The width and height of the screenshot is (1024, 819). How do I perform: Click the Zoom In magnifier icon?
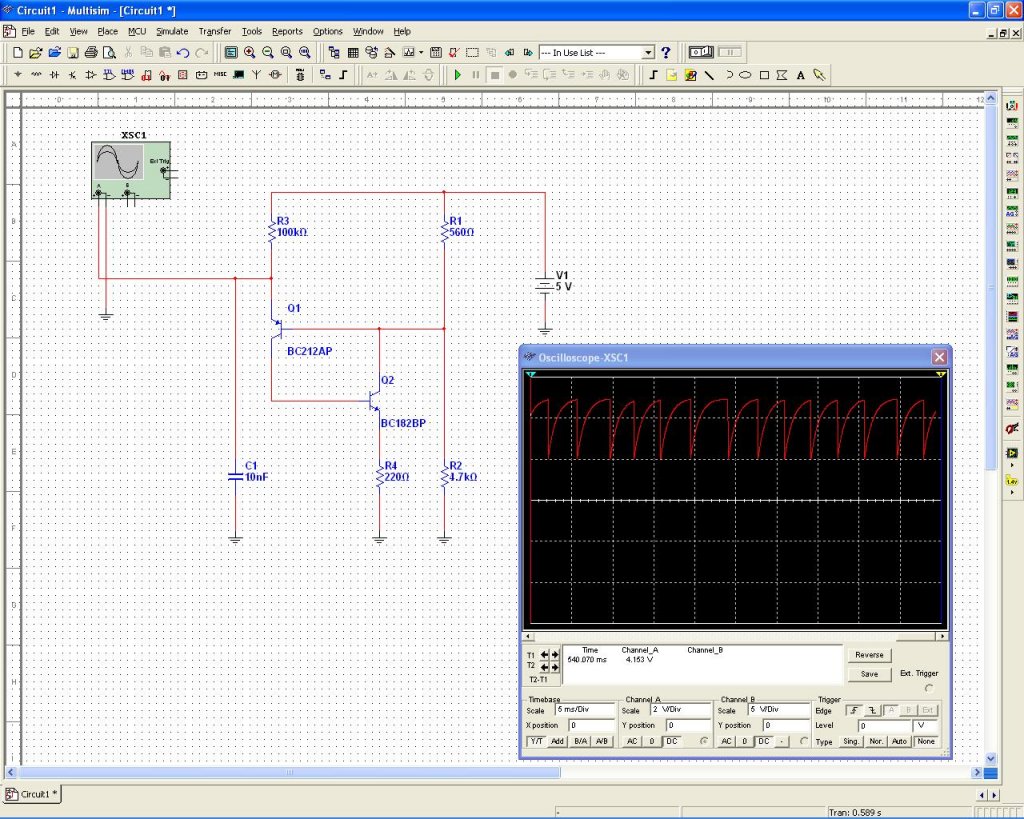click(x=250, y=52)
